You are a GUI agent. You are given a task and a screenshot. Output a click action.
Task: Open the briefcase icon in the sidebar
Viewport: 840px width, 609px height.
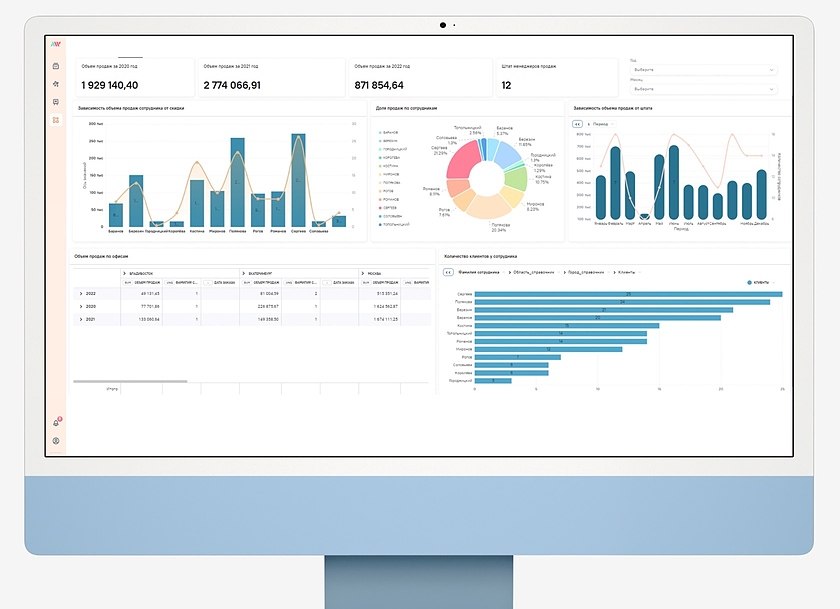click(56, 66)
